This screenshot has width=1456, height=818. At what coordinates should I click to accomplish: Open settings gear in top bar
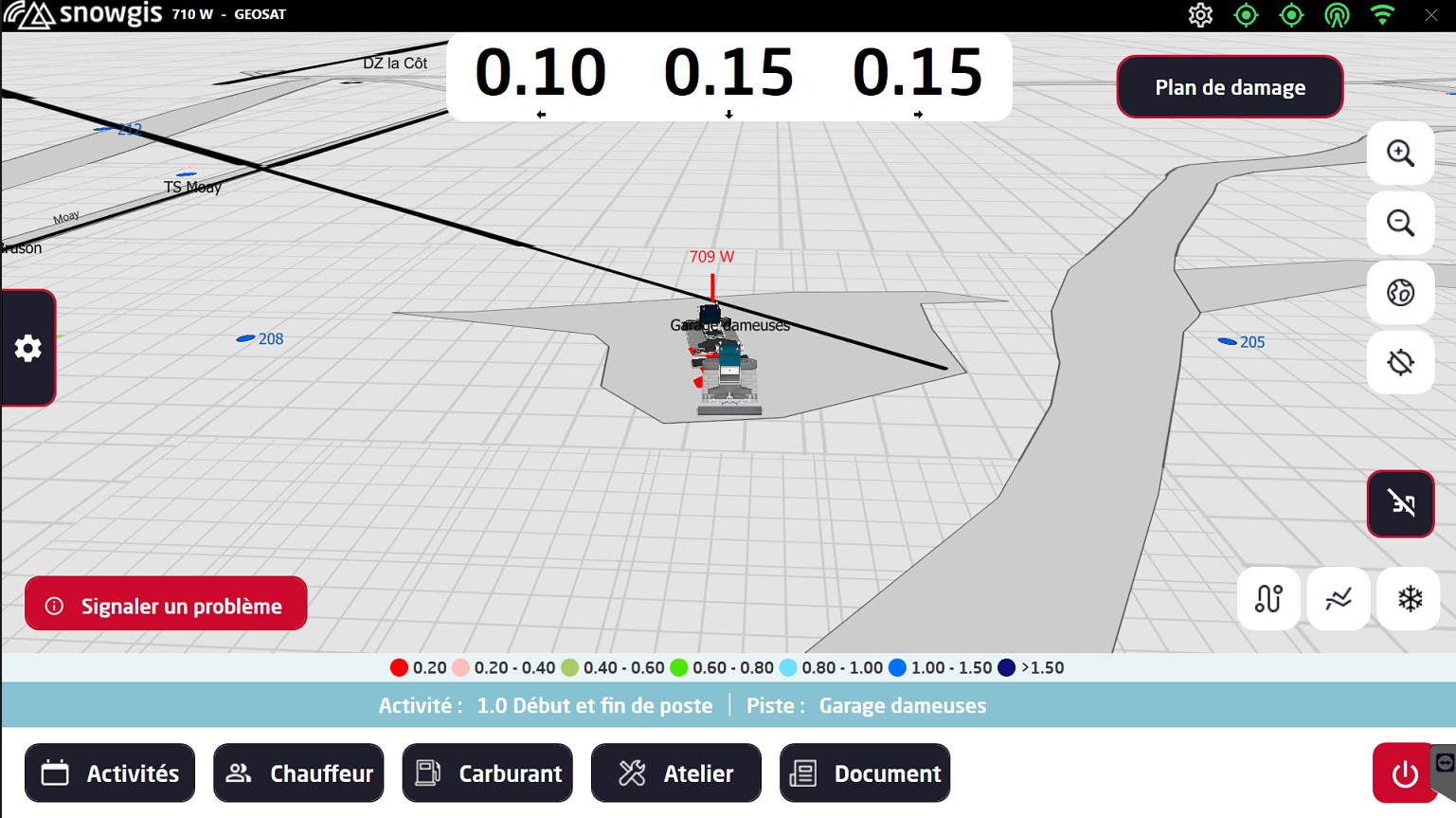pyautogui.click(x=1200, y=15)
